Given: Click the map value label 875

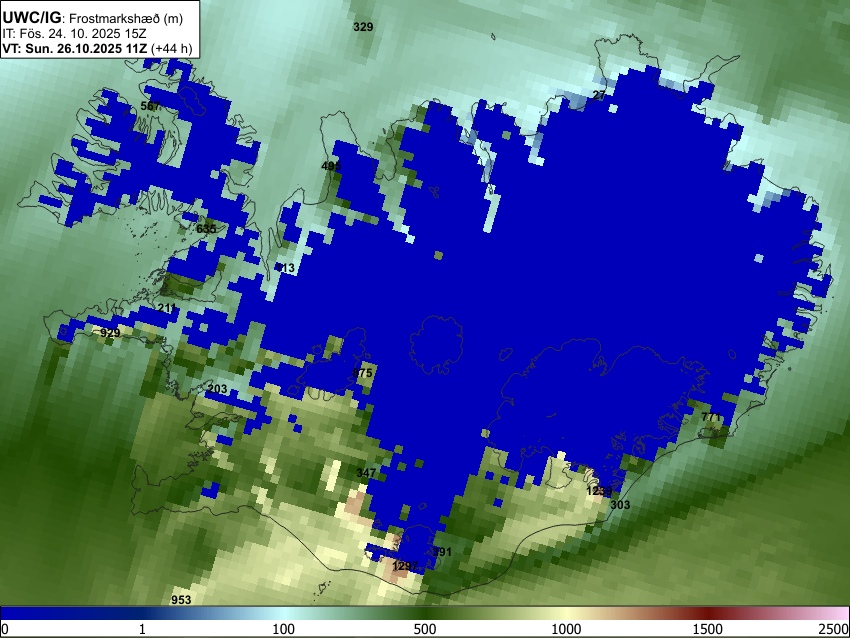Looking at the screenshot, I should click(363, 373).
